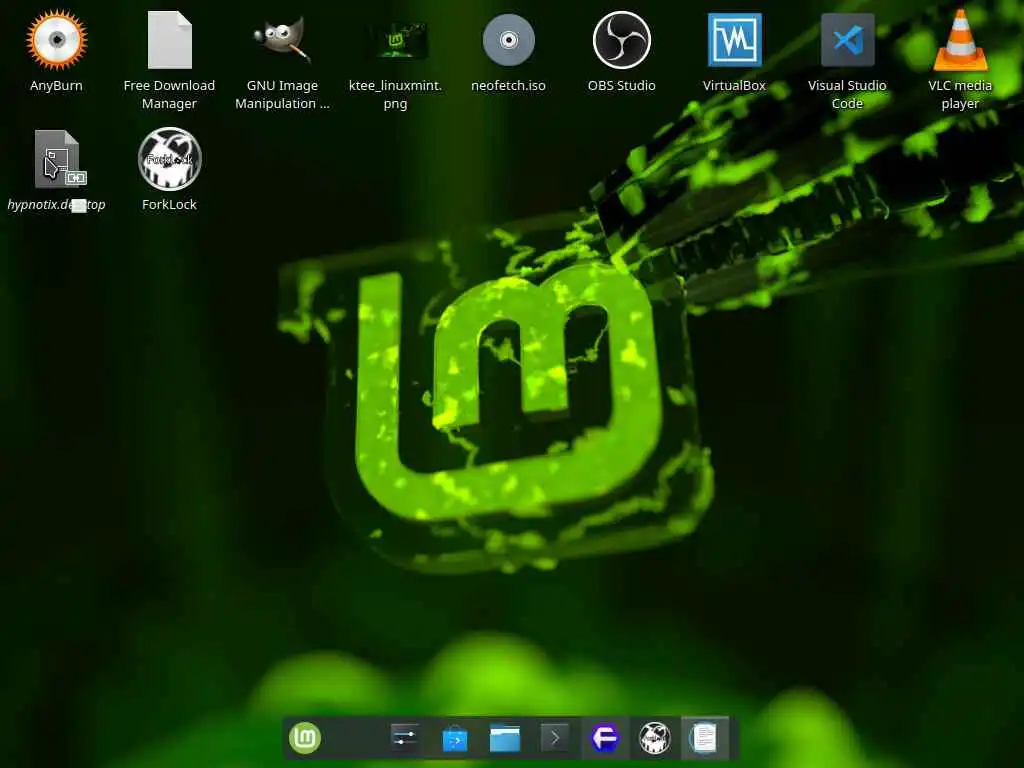The width and height of the screenshot is (1024, 768).
Task: Click the 'GNU Image Manipulation ...' label text
Action: click(282, 95)
